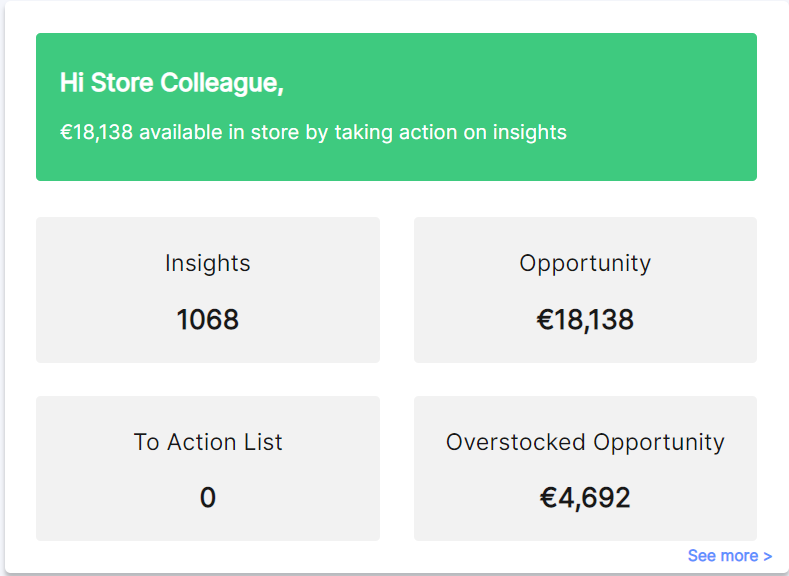Open the Opportunity summary card
Viewport: 789px width, 576px height.
click(x=585, y=290)
